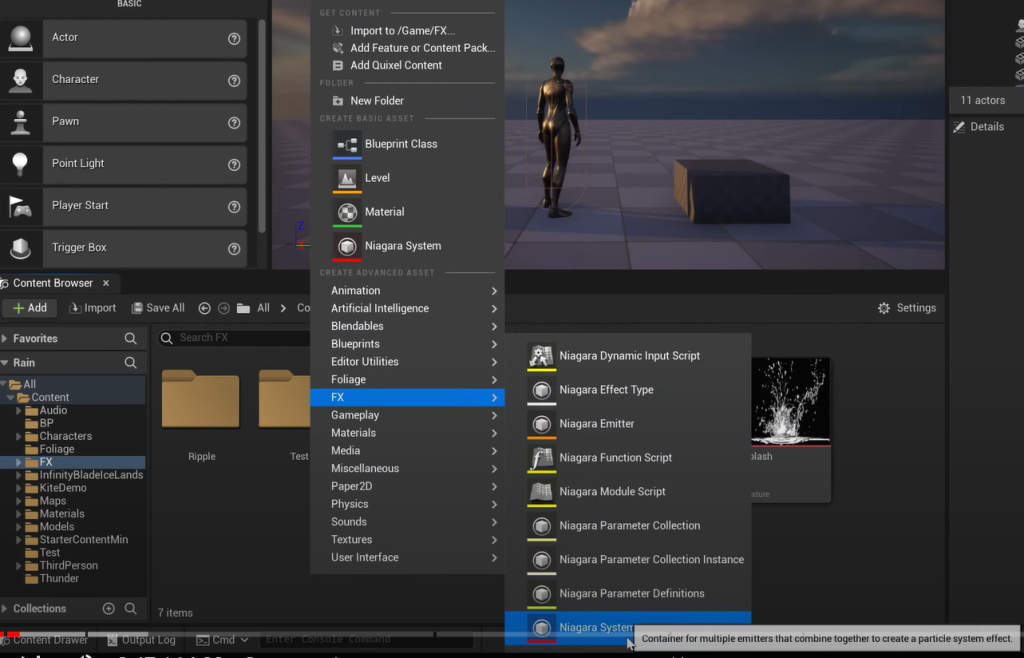Add a new collection plus icon

pos(108,608)
